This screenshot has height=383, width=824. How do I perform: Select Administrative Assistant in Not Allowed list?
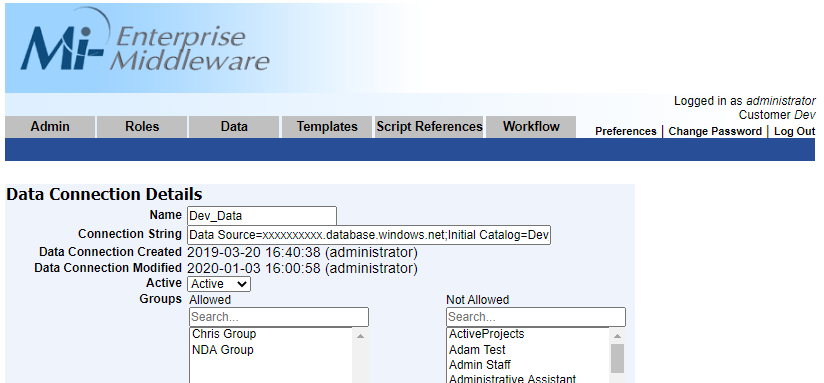click(512, 379)
